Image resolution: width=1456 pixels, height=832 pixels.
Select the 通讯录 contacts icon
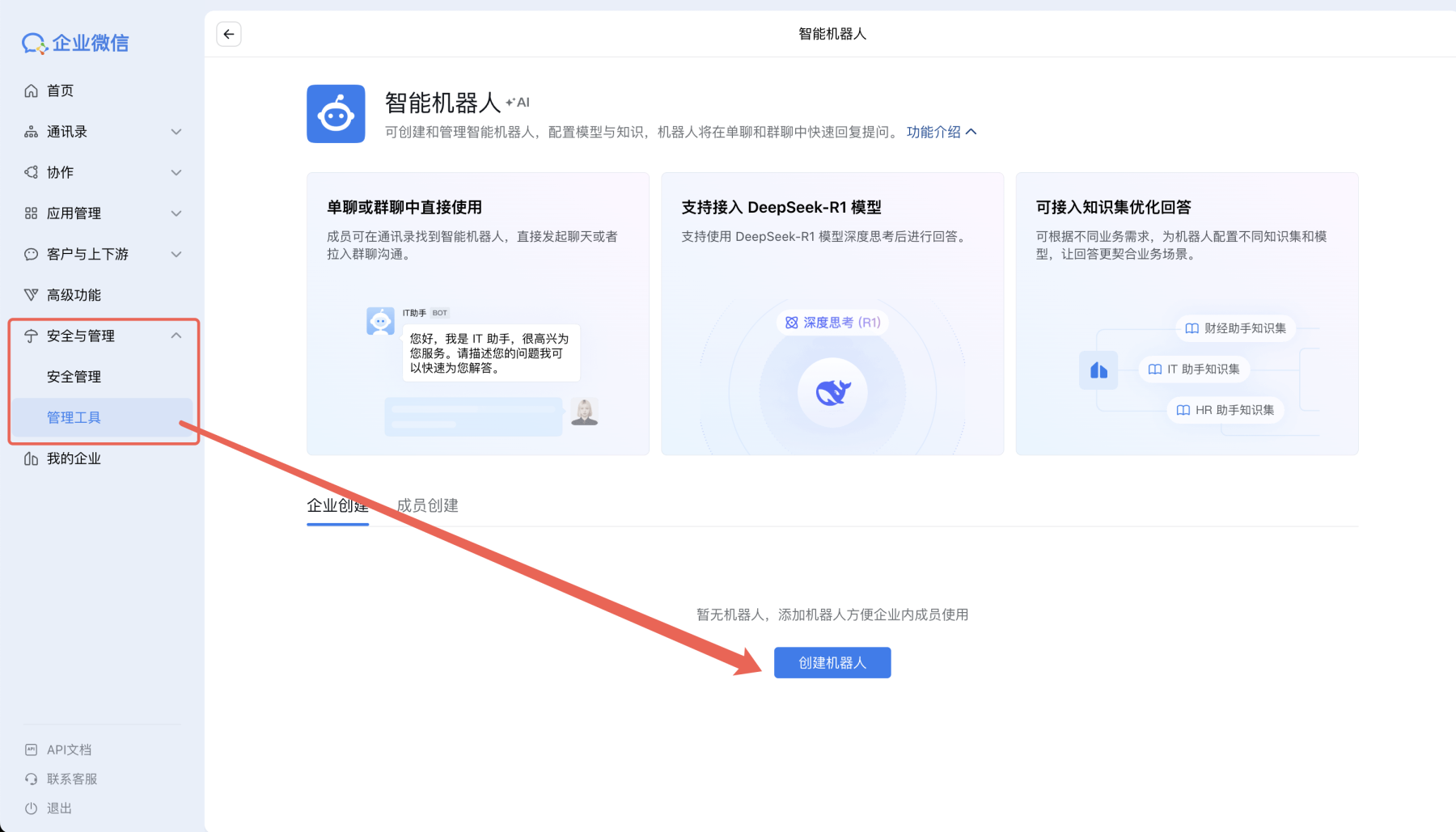pos(31,131)
